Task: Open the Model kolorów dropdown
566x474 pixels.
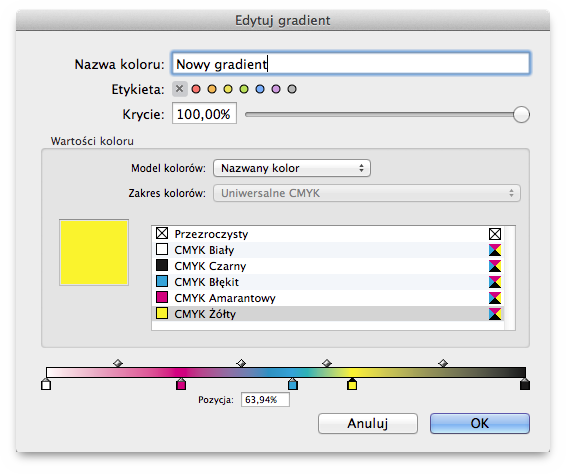Action: pyautogui.click(x=292, y=168)
